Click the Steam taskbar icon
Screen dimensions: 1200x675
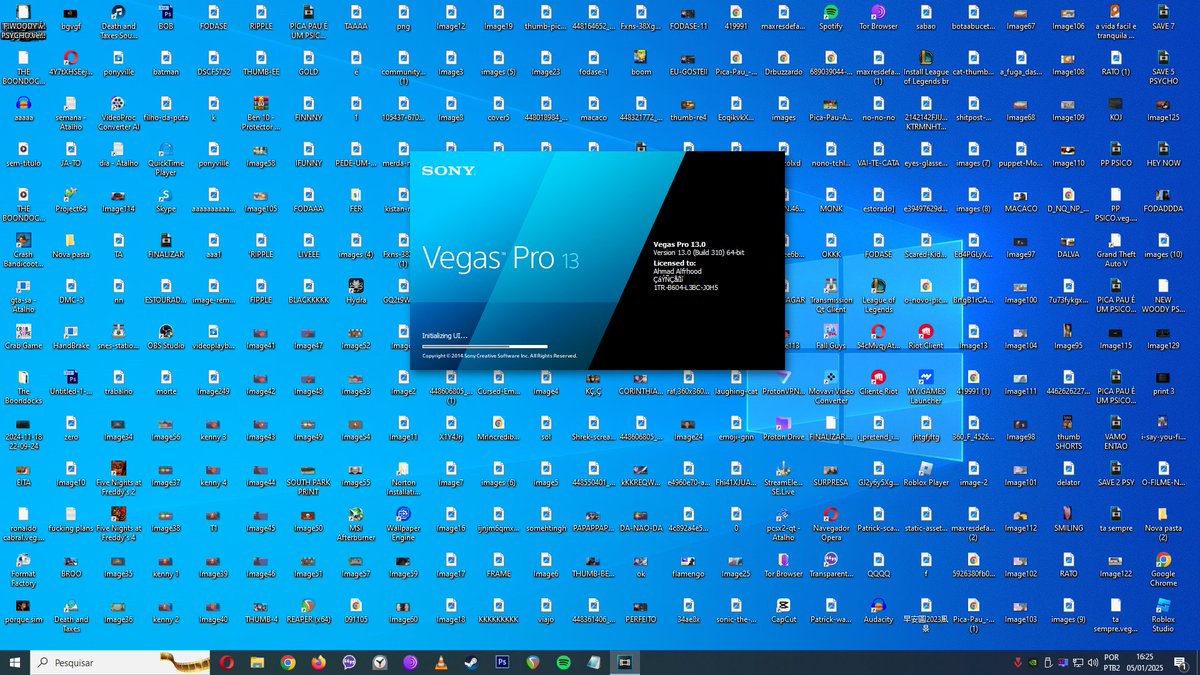(x=472, y=662)
